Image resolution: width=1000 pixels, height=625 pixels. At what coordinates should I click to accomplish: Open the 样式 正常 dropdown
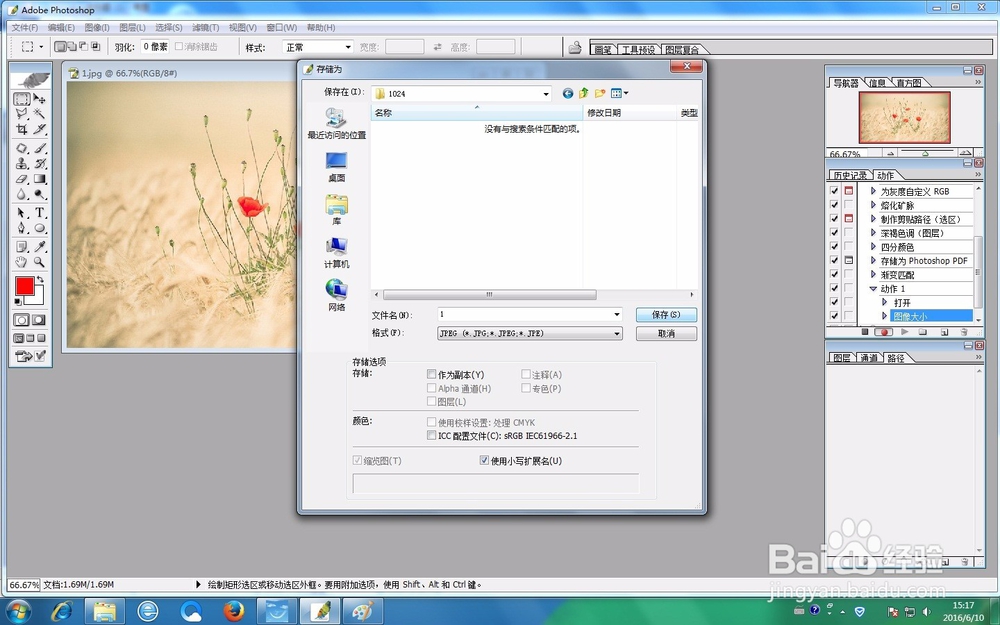(x=348, y=47)
